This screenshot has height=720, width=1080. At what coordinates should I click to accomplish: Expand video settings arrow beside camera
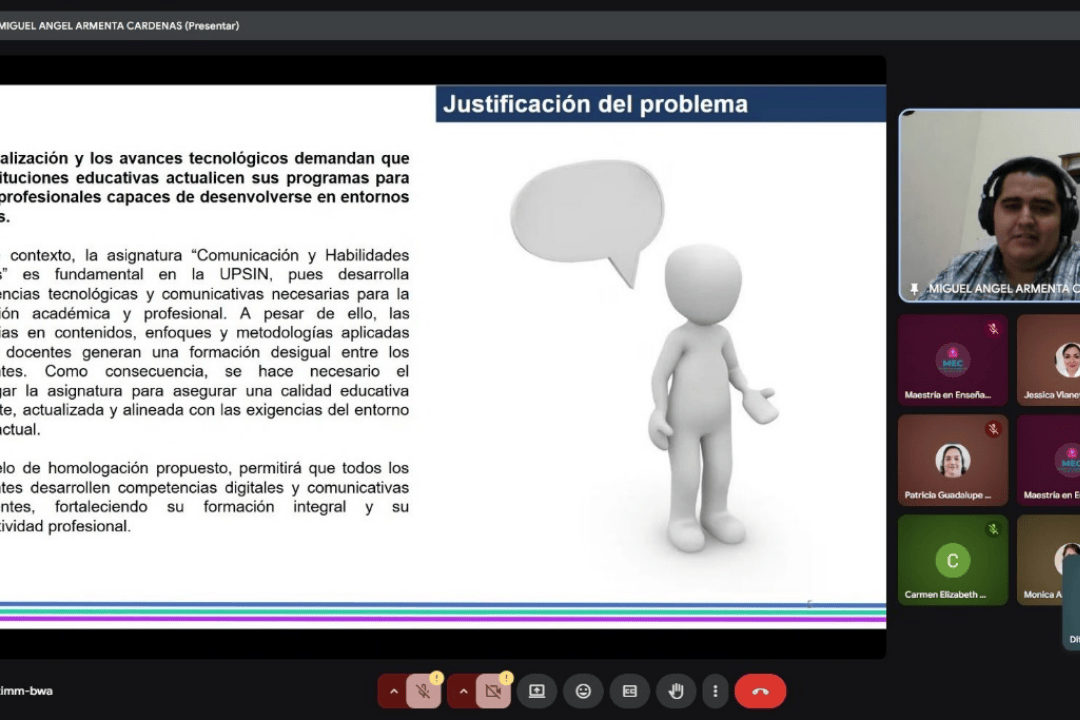(x=463, y=691)
